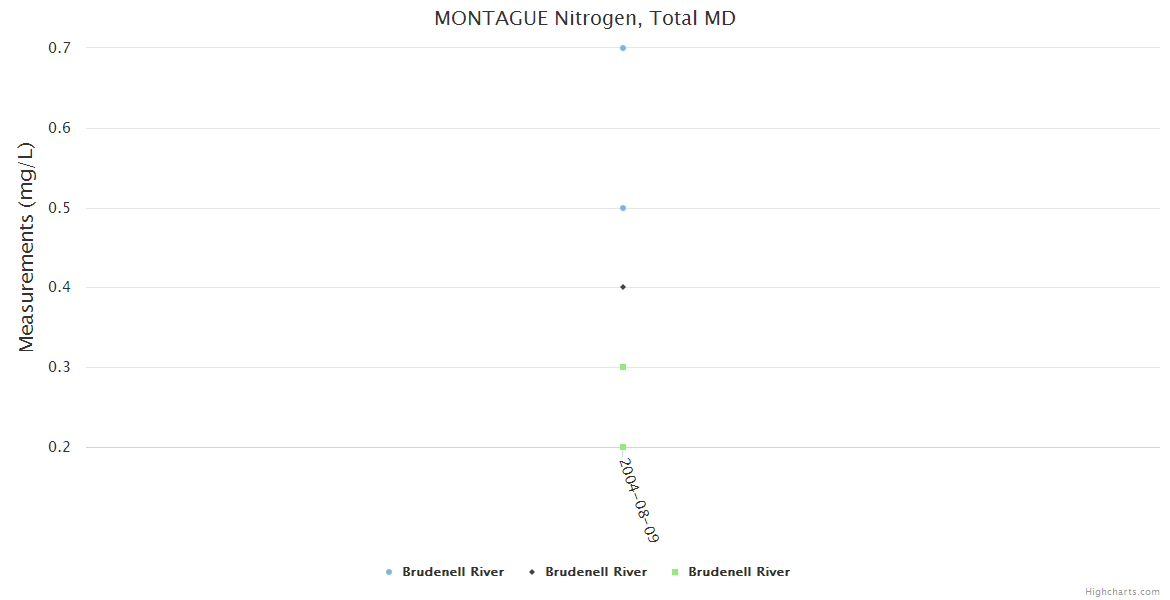Click the 2004-08-09 date axis label
Viewport: 1170px width, 600px height.
click(x=638, y=500)
